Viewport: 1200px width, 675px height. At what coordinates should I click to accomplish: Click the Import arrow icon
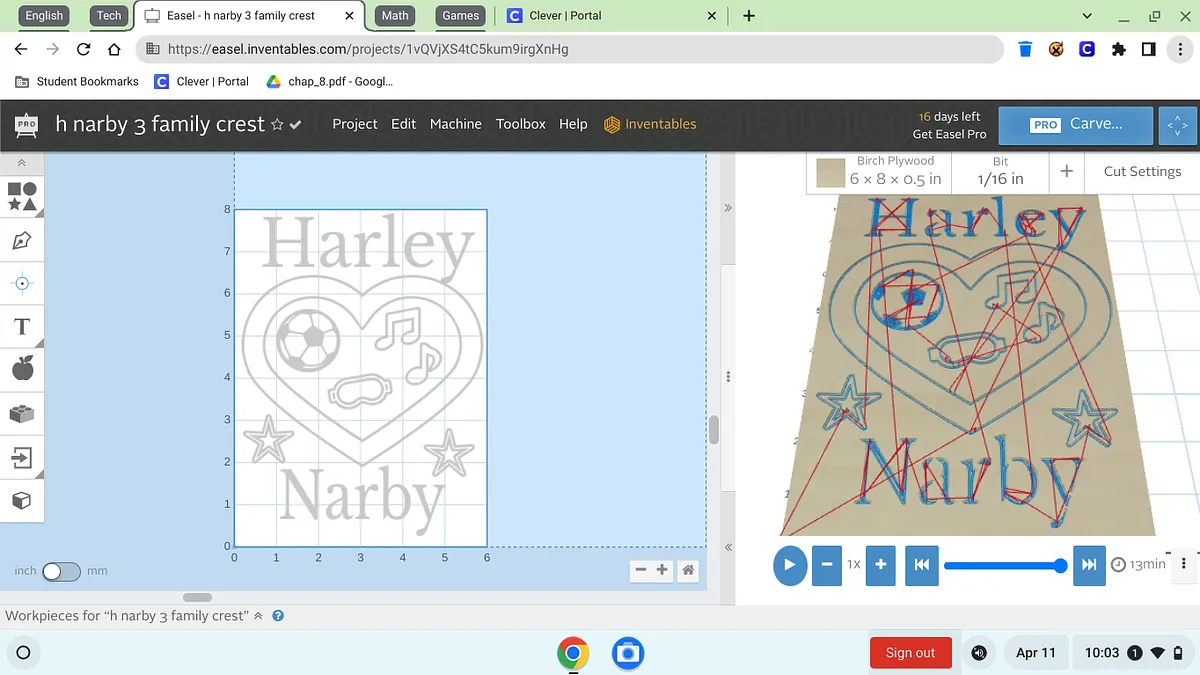pos(22,458)
